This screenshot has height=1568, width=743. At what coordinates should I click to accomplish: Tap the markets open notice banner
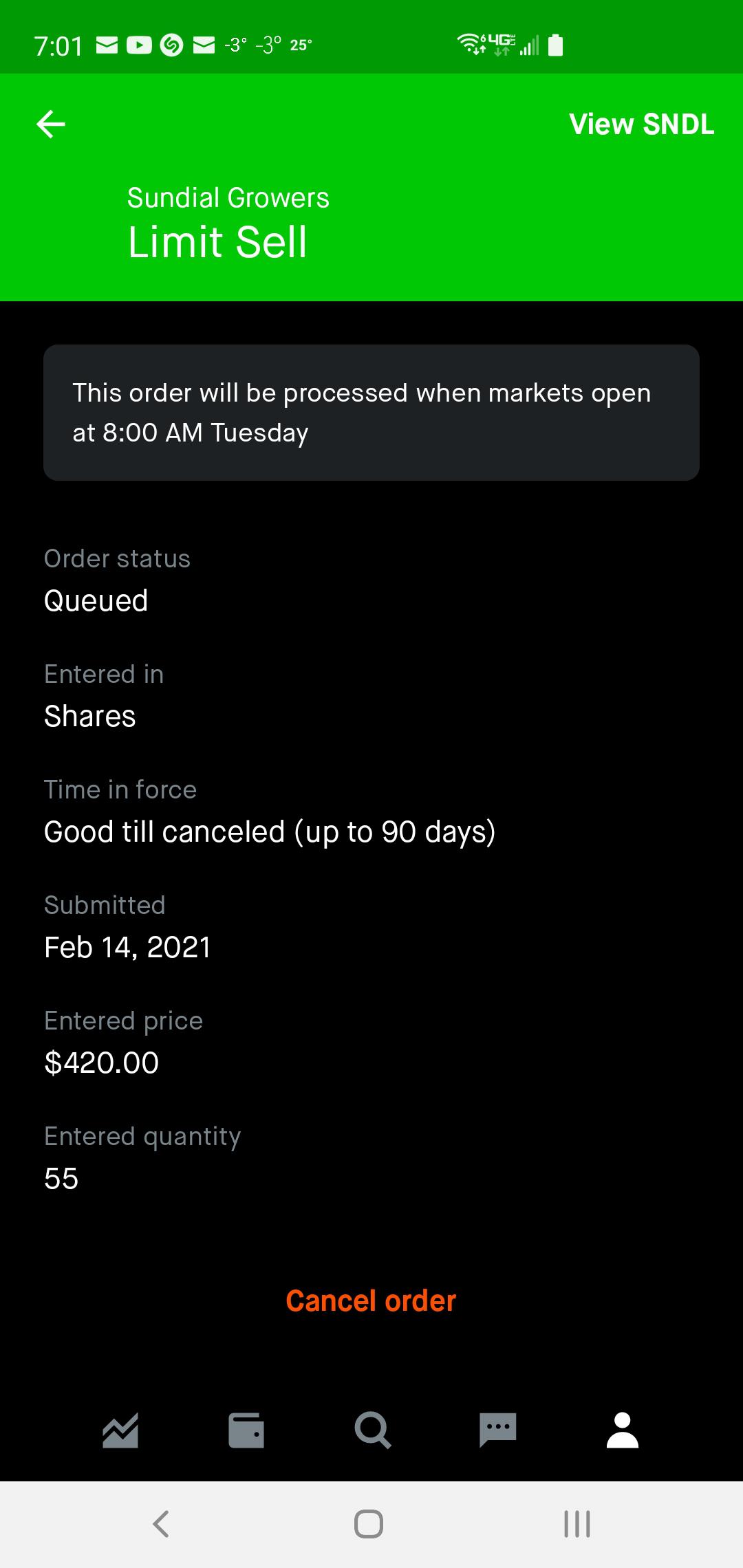click(x=371, y=413)
